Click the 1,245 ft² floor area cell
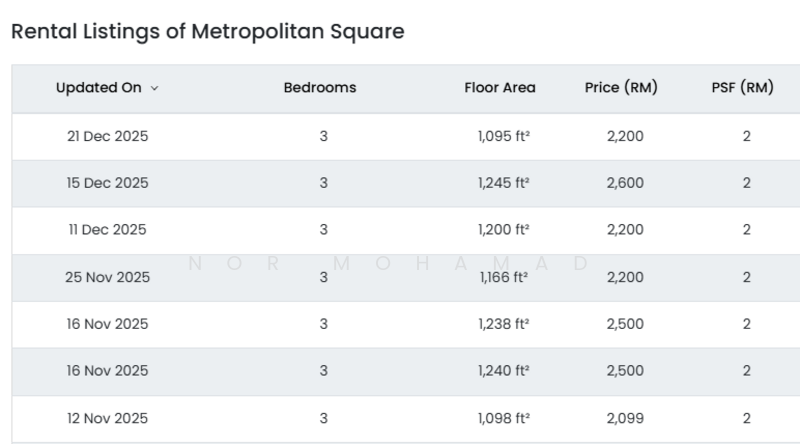800x444 pixels. [503, 183]
